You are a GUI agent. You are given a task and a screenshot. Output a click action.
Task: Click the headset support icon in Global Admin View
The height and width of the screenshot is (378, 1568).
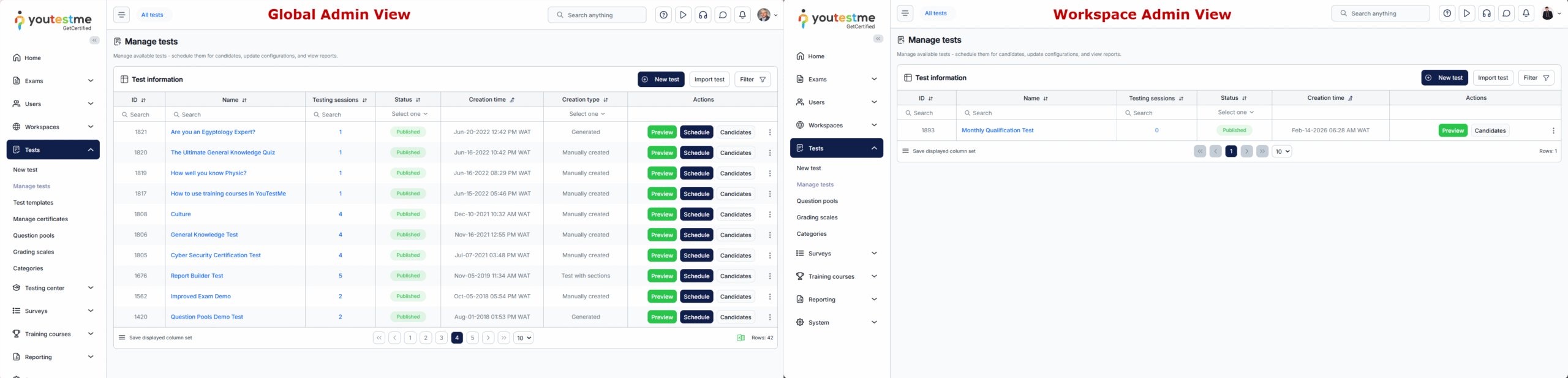[x=703, y=15]
